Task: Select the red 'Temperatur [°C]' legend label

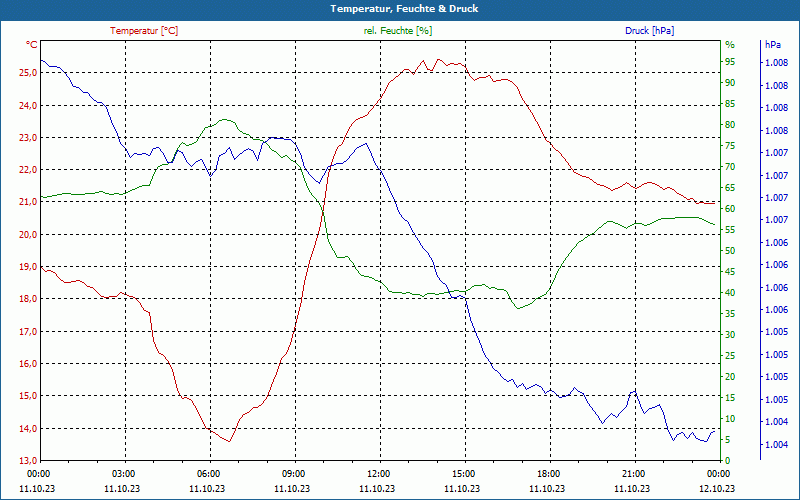Action: coord(144,31)
